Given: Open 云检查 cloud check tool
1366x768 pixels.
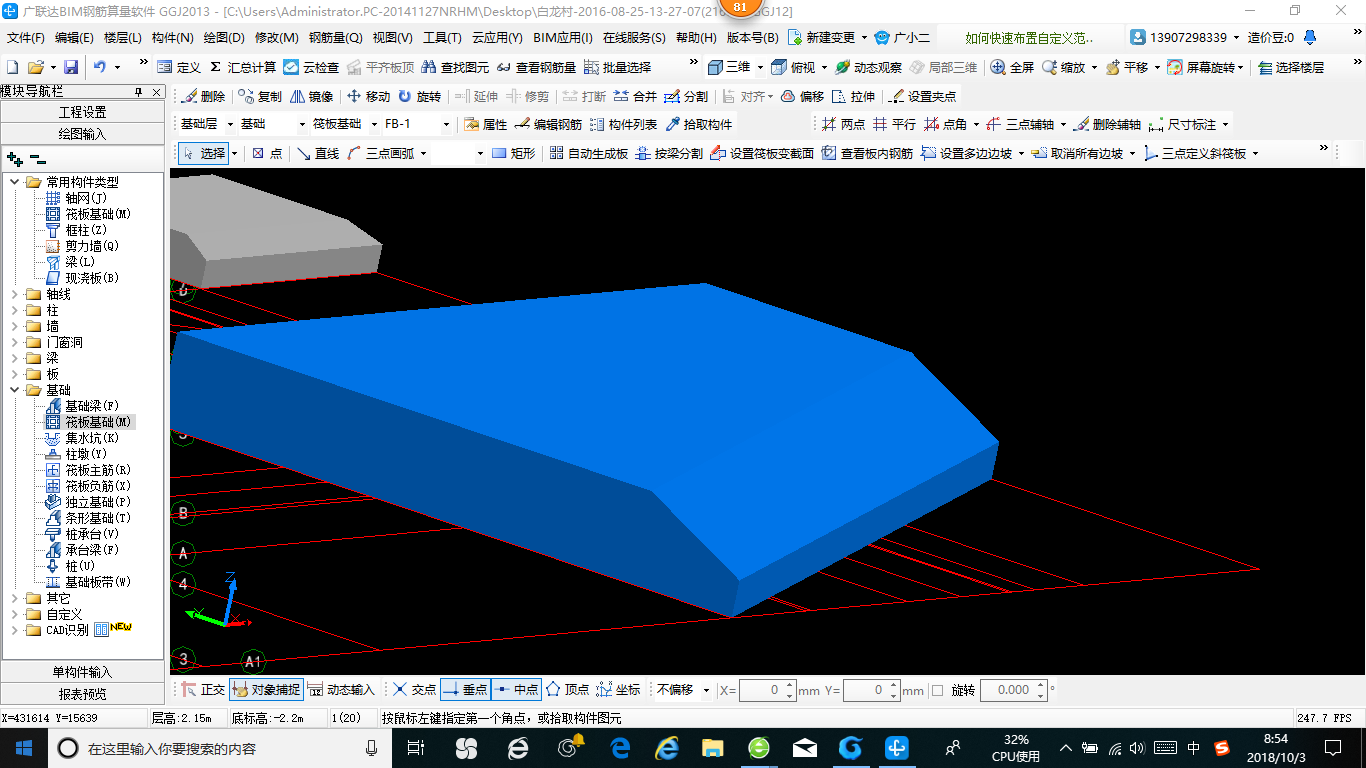Looking at the screenshot, I should [x=311, y=67].
